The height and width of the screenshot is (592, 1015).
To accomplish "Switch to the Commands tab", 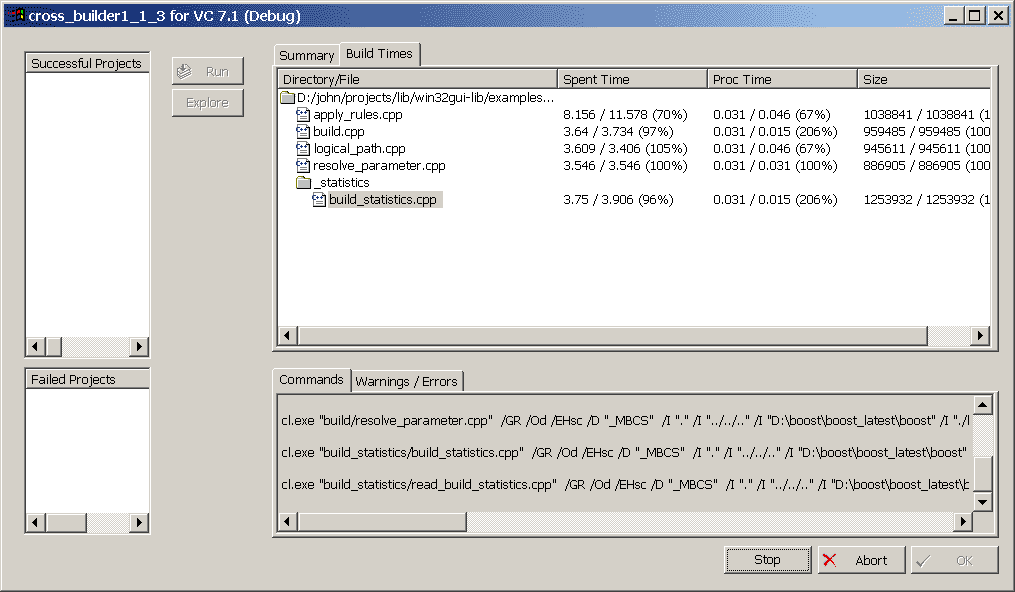I will click(x=311, y=380).
